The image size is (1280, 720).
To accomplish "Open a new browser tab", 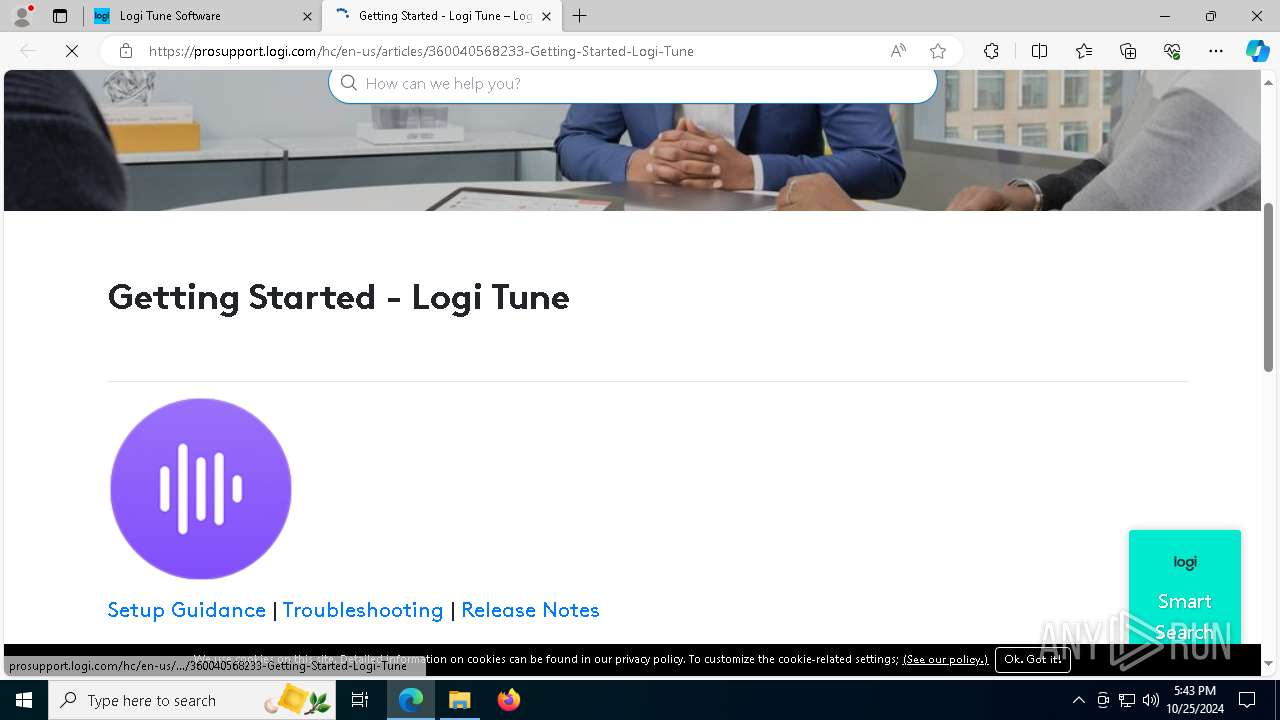I will coord(580,16).
